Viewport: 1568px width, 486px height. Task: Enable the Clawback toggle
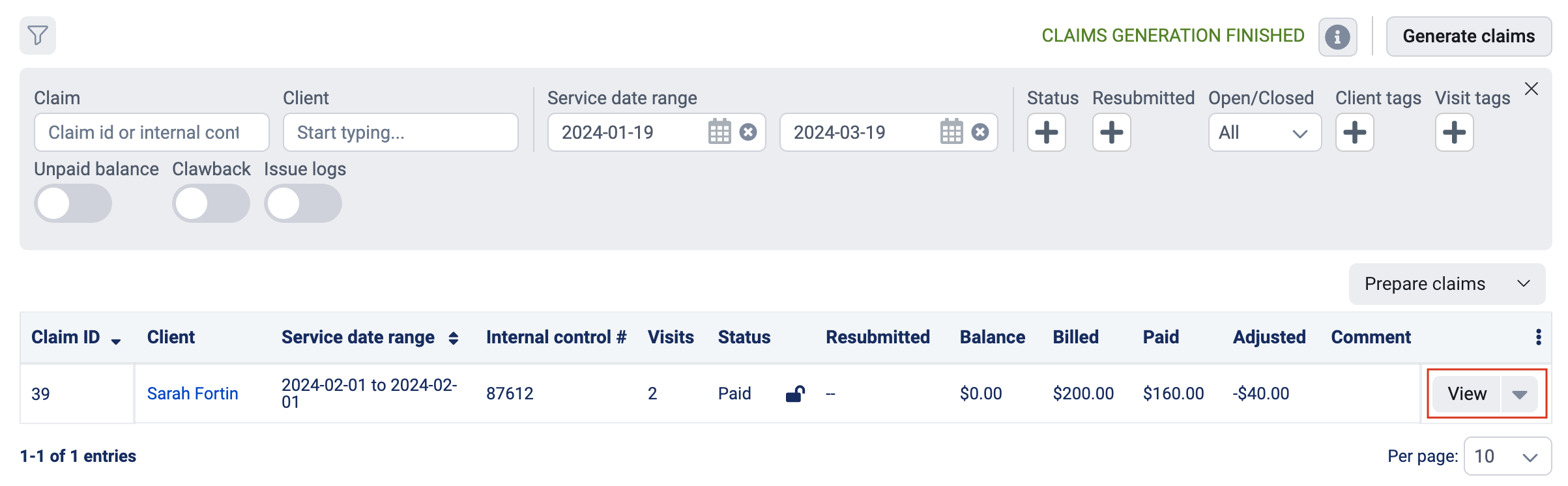pyautogui.click(x=211, y=203)
